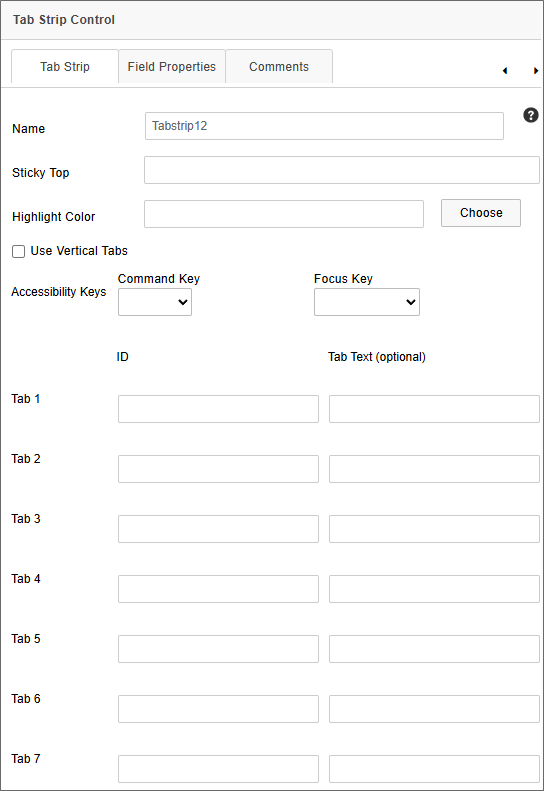Expand the Focus Key dropdown
The height and width of the screenshot is (791, 544).
point(367,302)
